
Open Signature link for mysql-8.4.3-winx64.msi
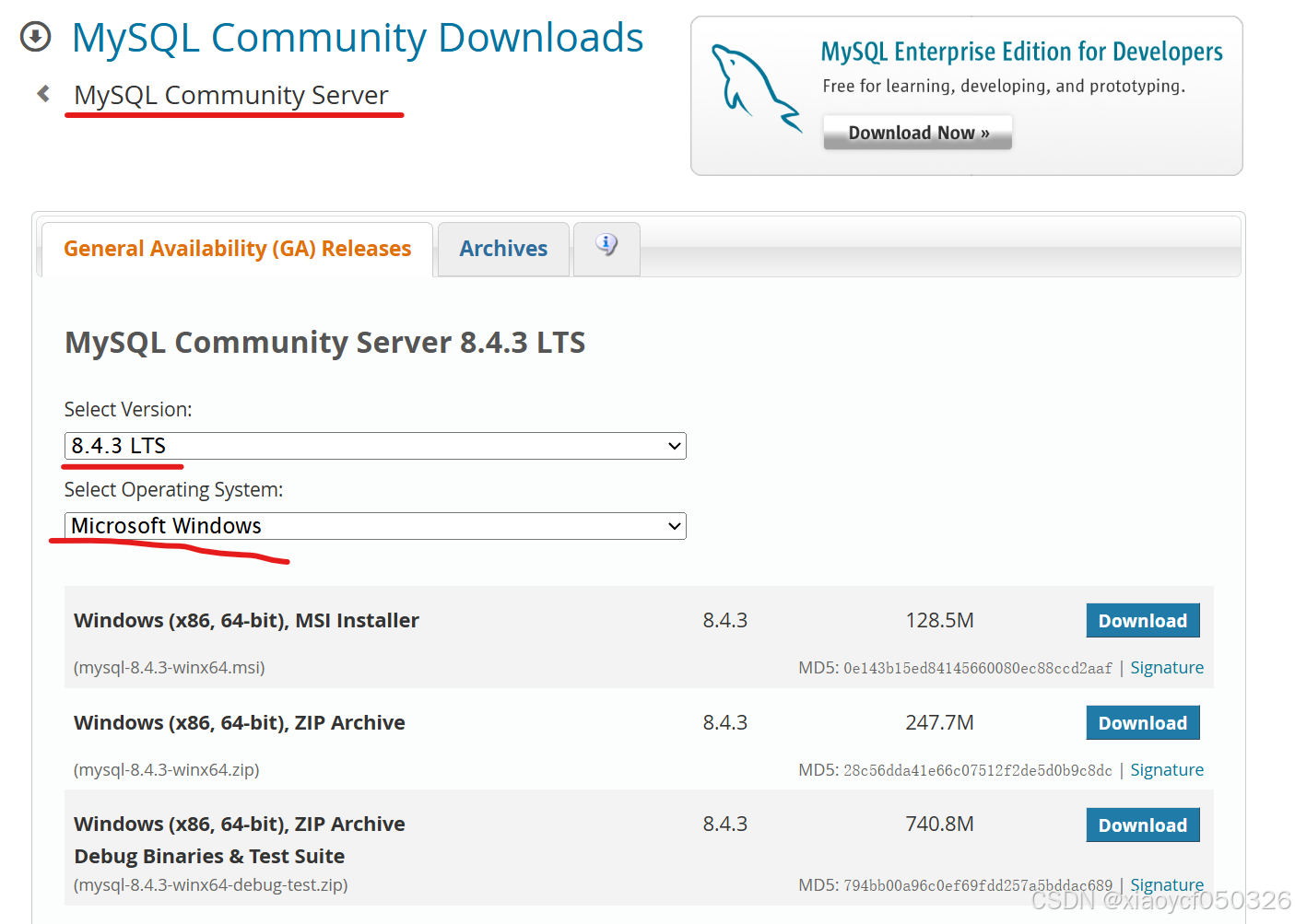pyautogui.click(x=1167, y=668)
